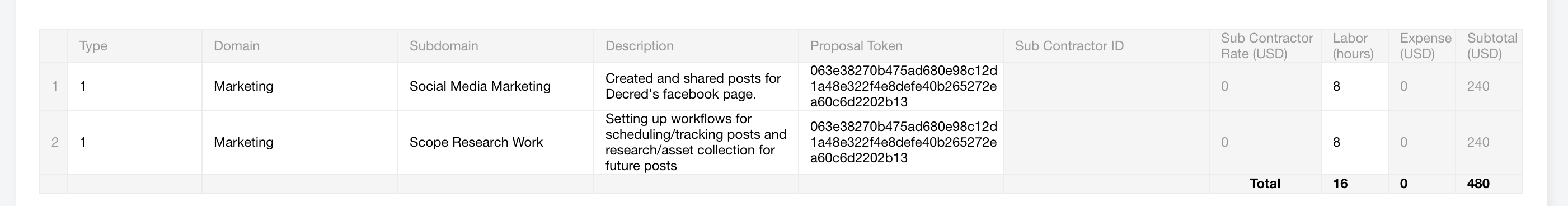
Task: Click the Subdomain column header
Action: 495,46
